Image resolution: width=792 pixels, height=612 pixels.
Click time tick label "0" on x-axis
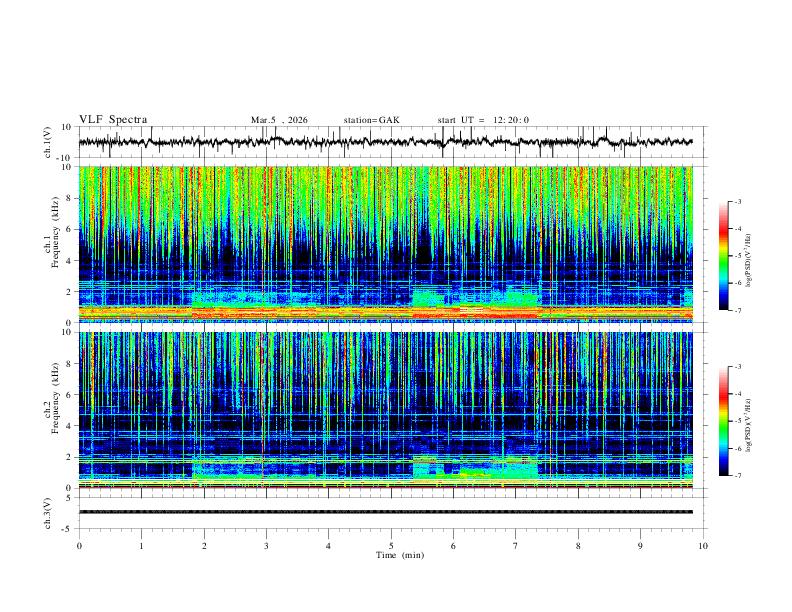click(79, 546)
